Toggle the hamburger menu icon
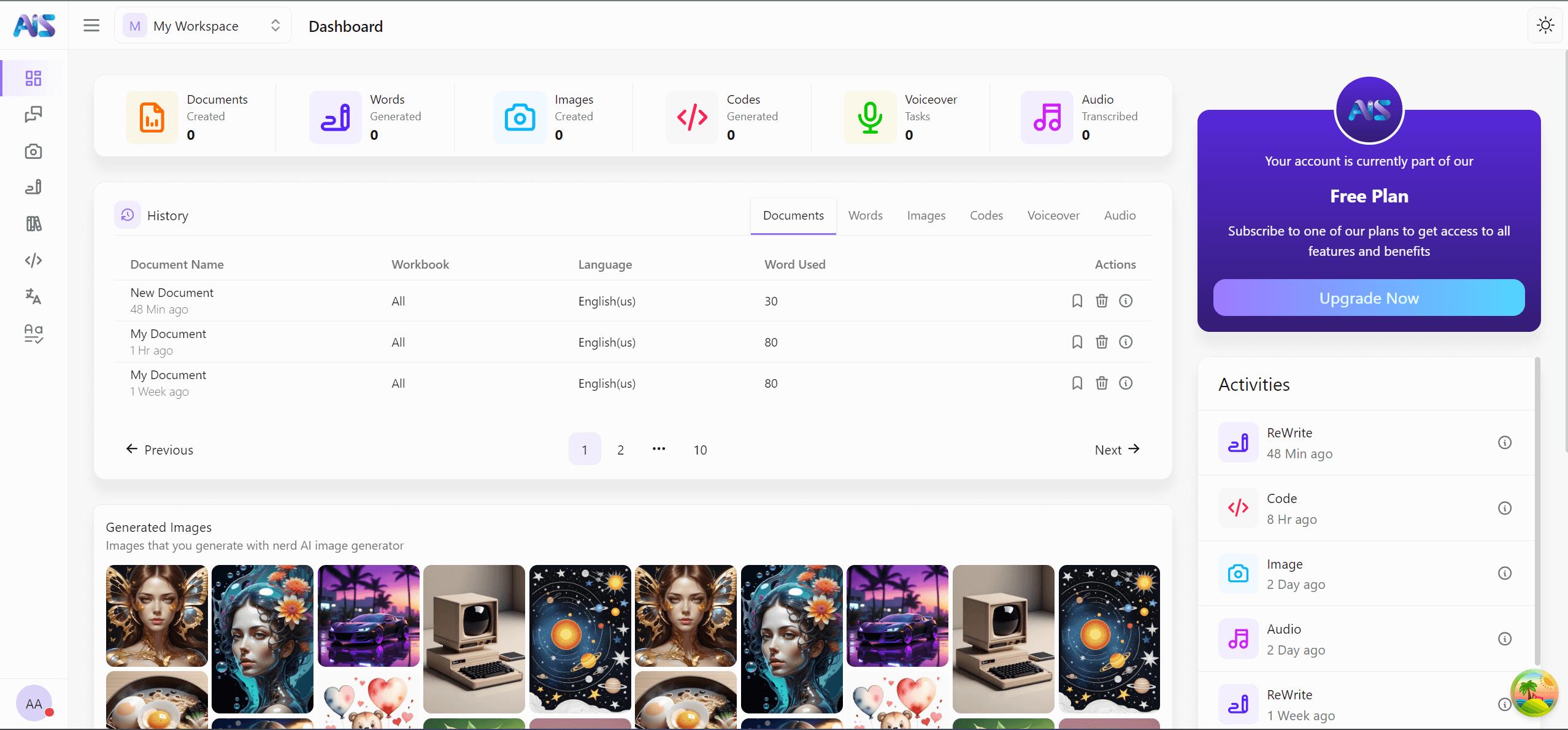 coord(91,26)
